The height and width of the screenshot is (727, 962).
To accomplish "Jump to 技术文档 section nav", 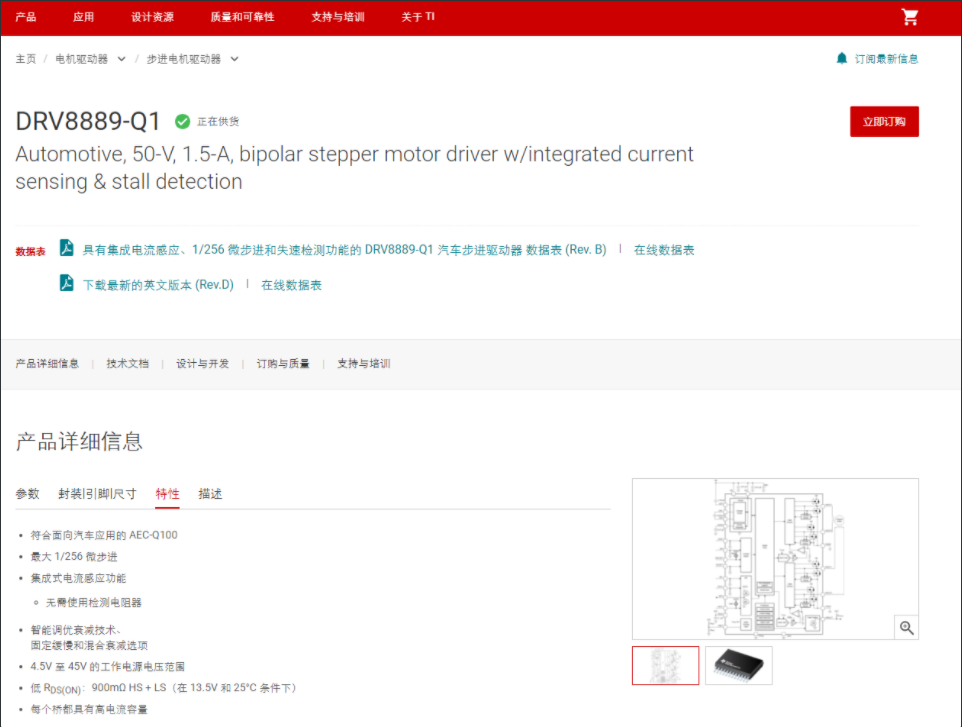I will (x=128, y=364).
